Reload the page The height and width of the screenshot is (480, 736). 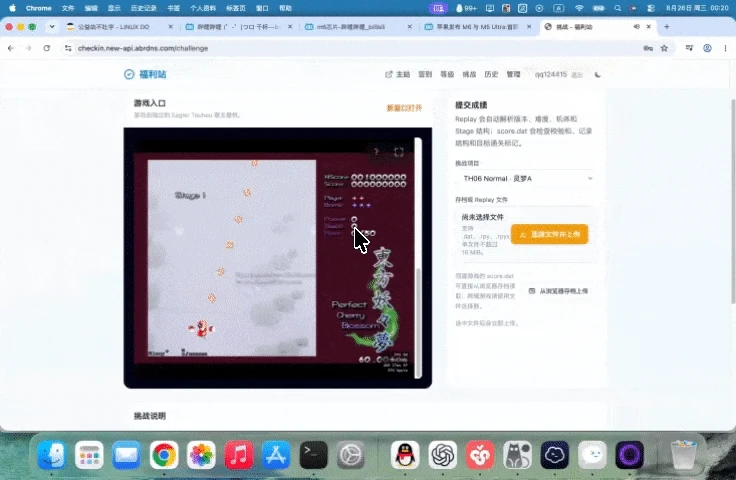click(x=46, y=48)
